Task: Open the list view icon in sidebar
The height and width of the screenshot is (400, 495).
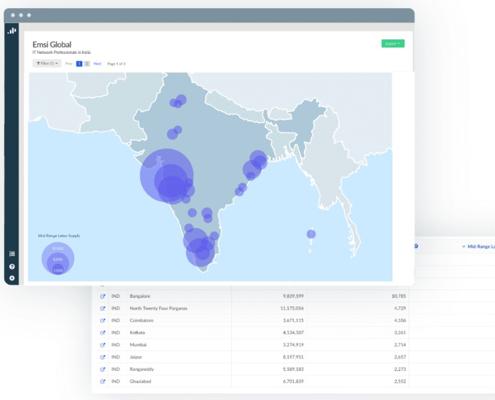Action: (x=12, y=254)
